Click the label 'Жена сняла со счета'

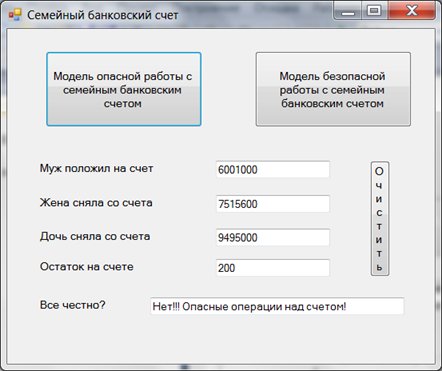(96, 203)
